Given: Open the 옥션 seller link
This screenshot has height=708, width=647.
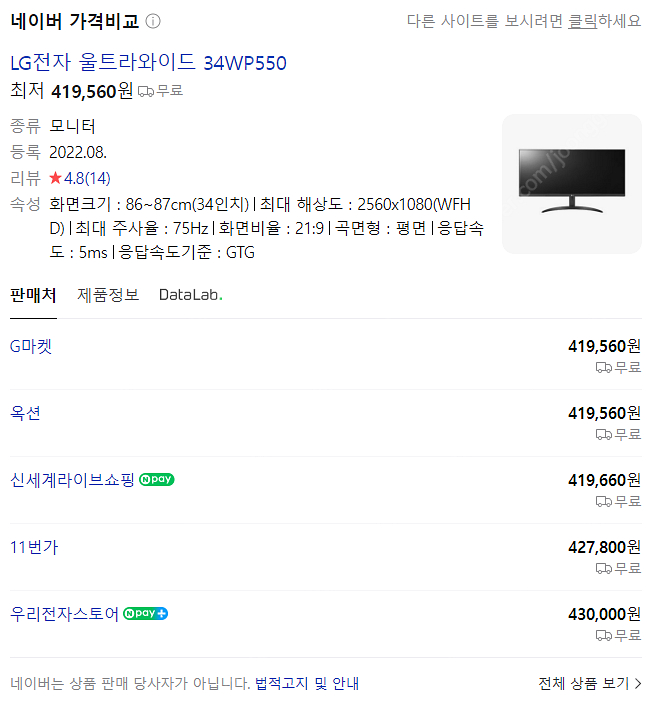Looking at the screenshot, I should tap(25, 414).
